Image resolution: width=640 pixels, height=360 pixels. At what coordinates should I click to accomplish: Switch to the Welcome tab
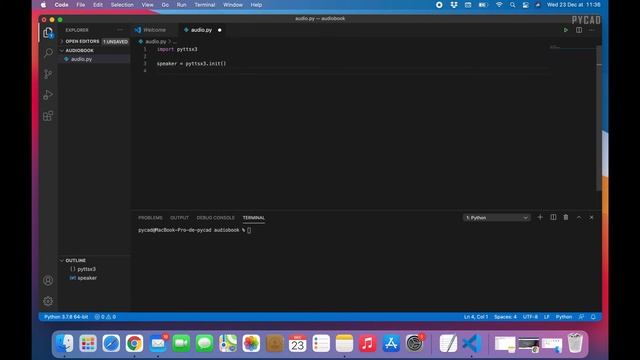tap(154, 30)
